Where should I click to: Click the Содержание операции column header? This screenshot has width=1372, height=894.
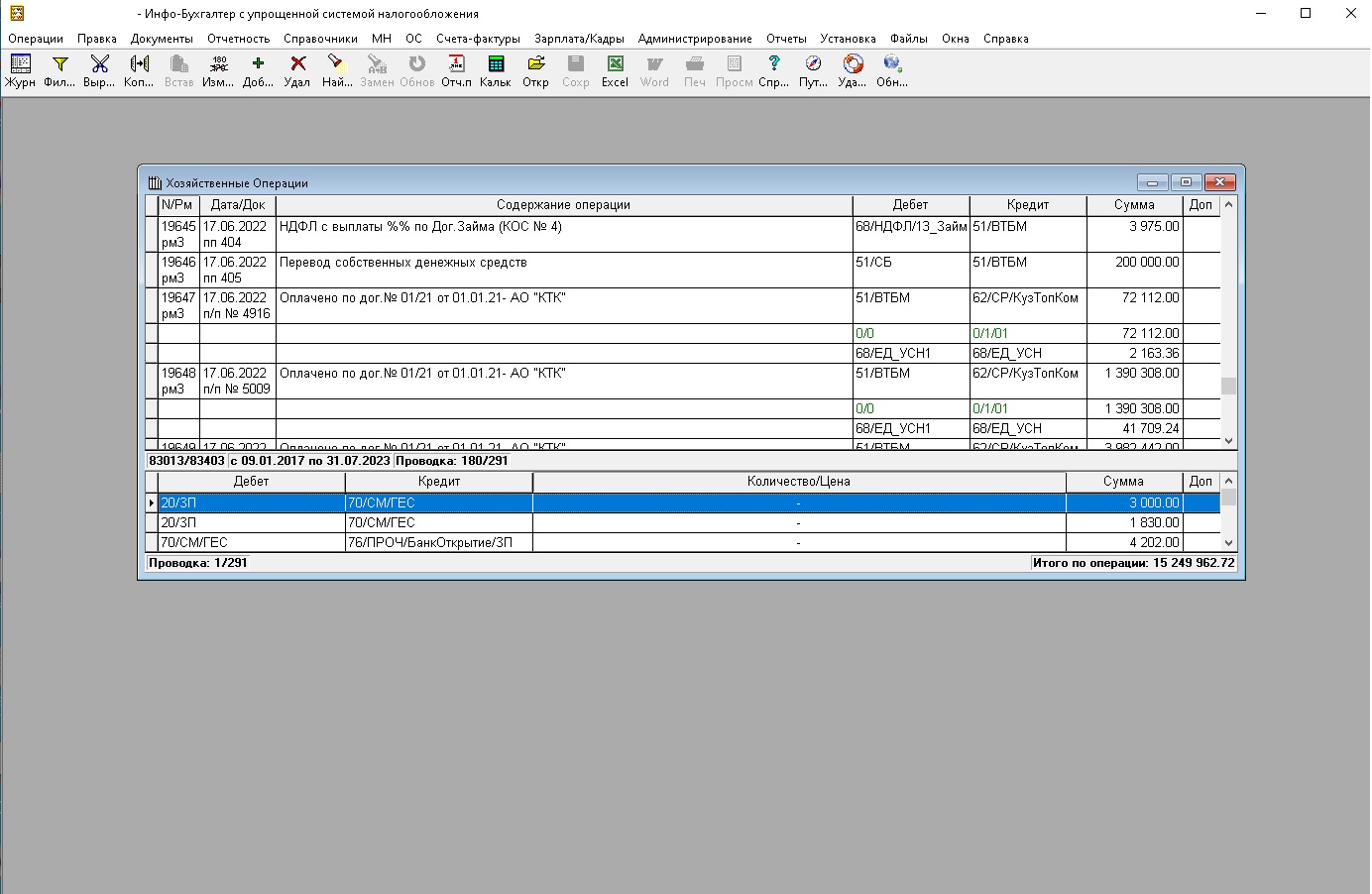pos(563,205)
